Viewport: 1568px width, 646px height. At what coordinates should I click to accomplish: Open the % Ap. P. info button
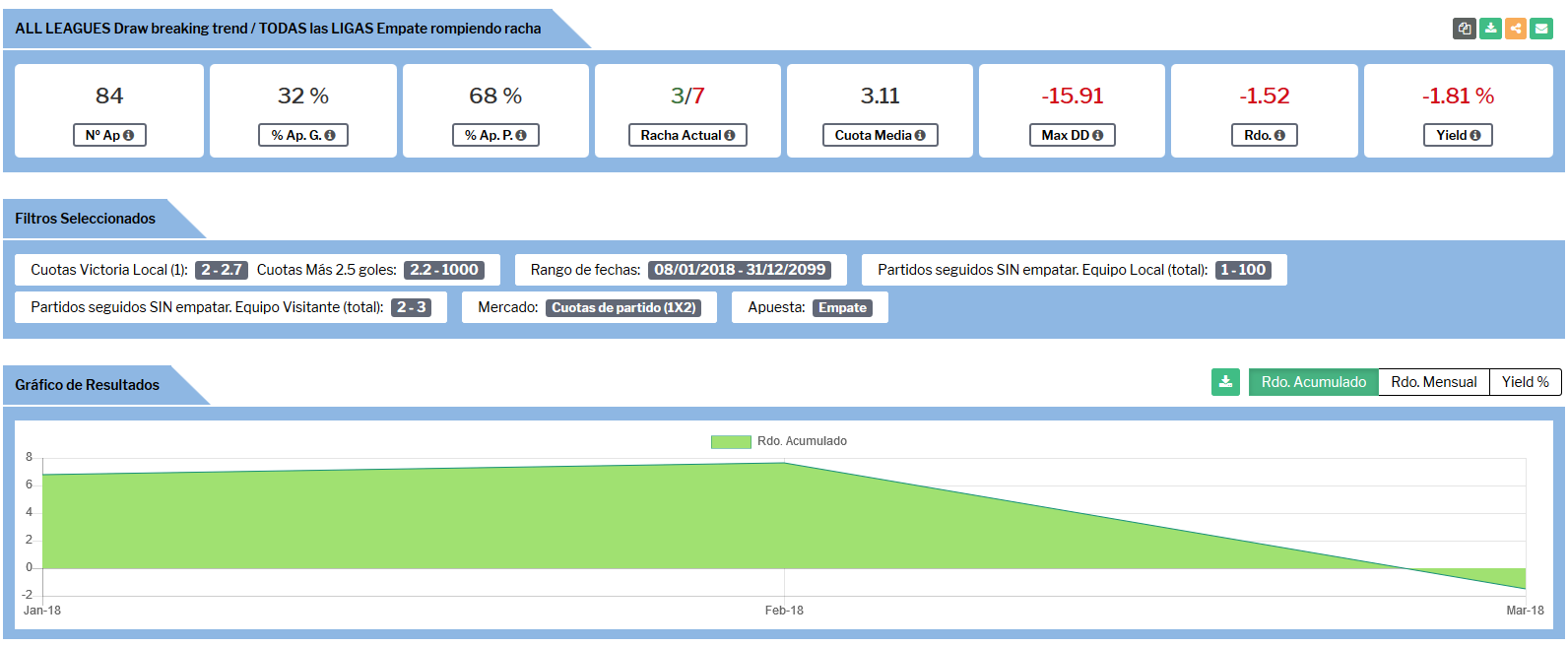point(495,135)
